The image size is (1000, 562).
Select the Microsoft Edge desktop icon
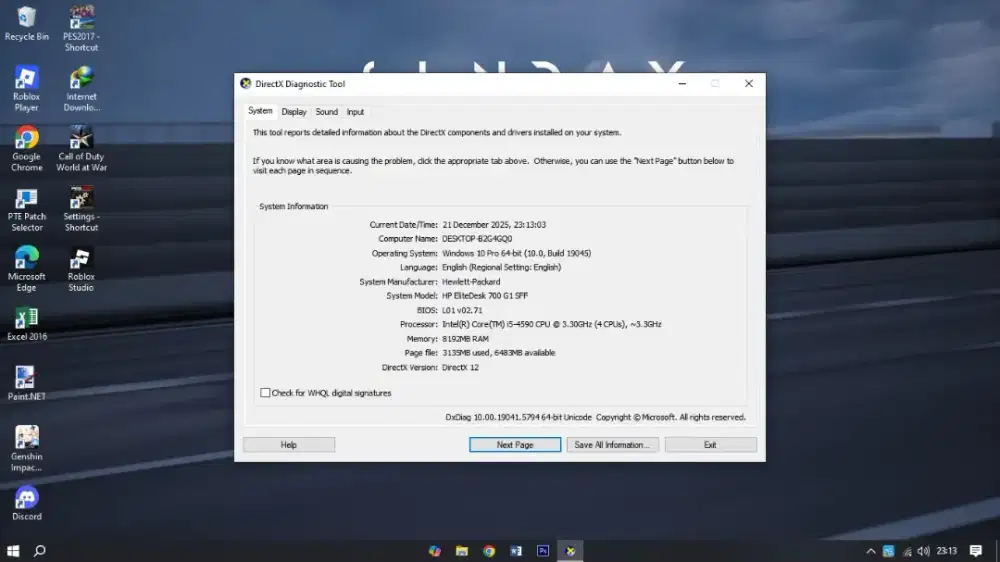click(26, 269)
